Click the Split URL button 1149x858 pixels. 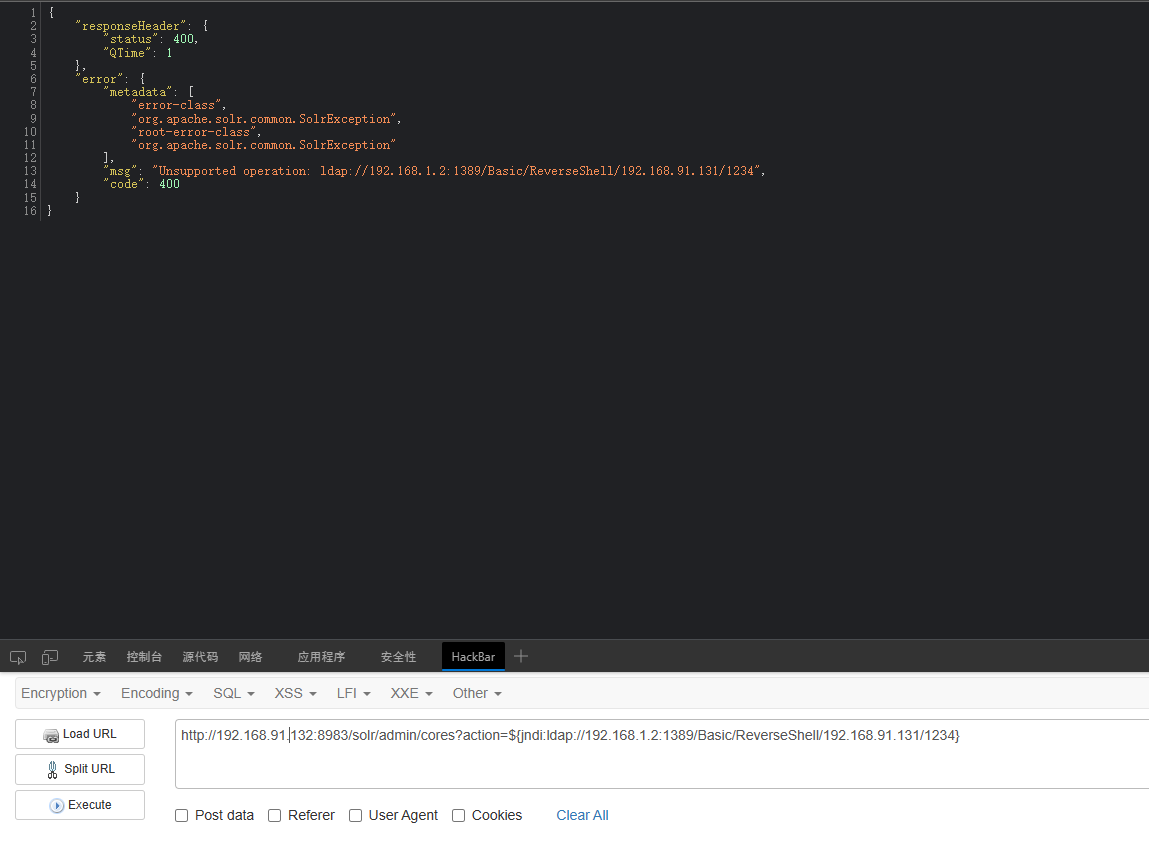[x=80, y=769]
